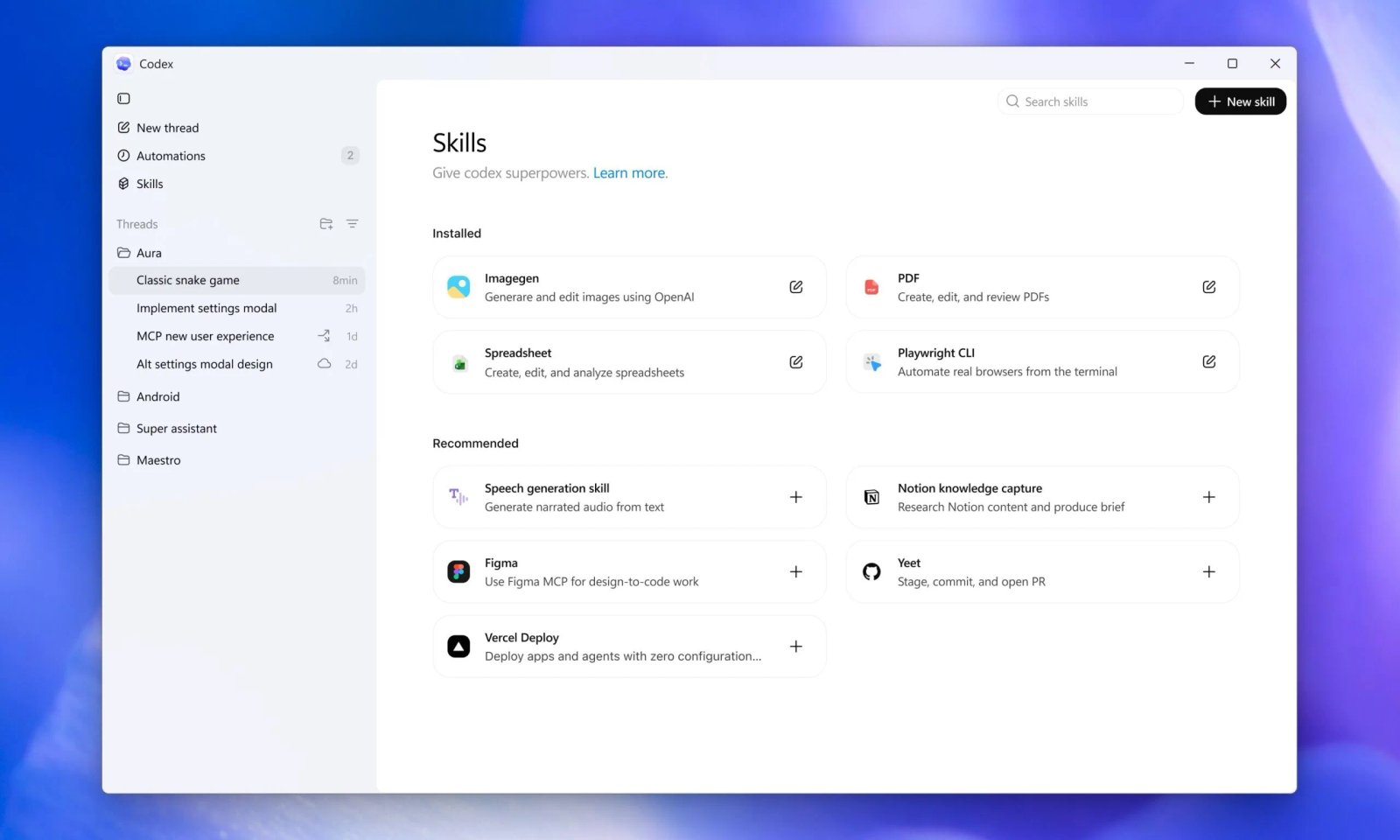
Task: Install the Vercel Deploy skill
Action: coord(795,647)
